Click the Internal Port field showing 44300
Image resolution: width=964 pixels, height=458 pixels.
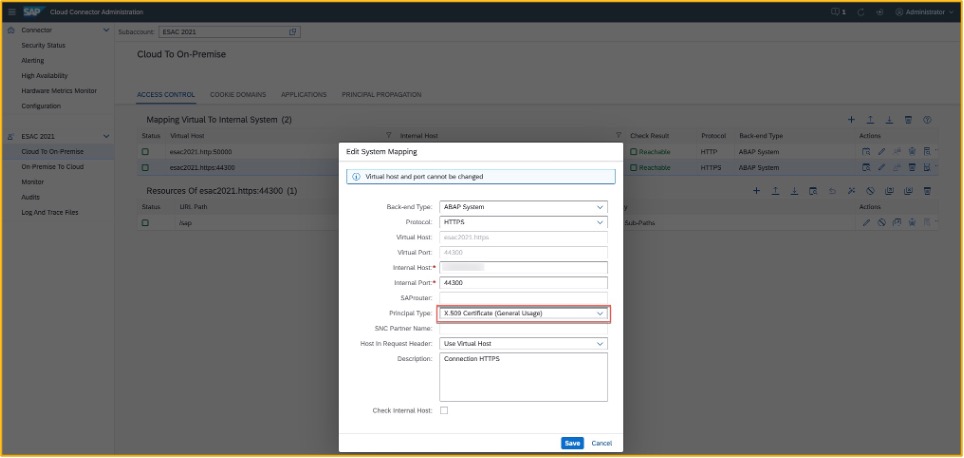(x=523, y=283)
